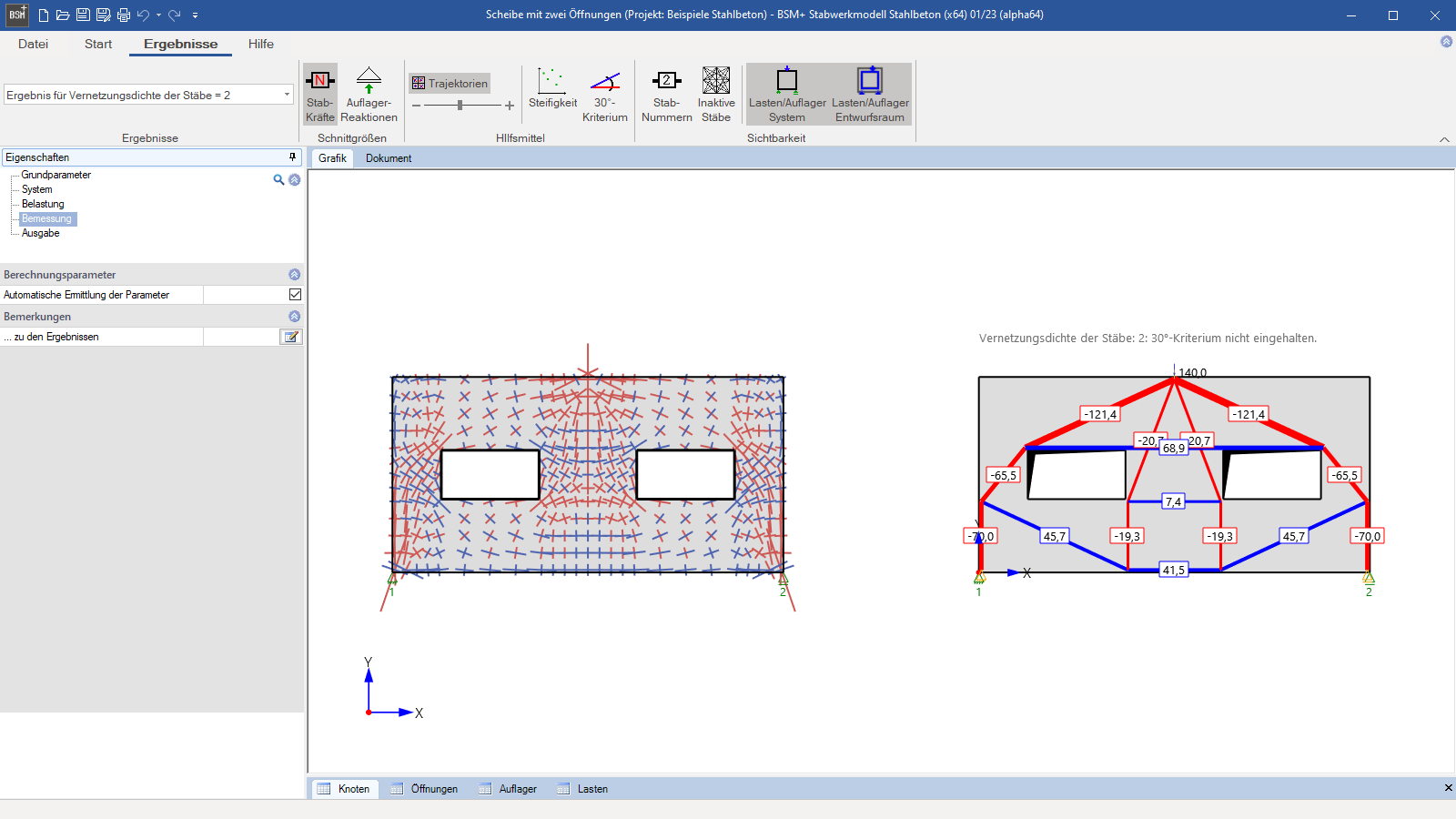Print using the printer icon
The image size is (1456, 819).
pyautogui.click(x=124, y=15)
